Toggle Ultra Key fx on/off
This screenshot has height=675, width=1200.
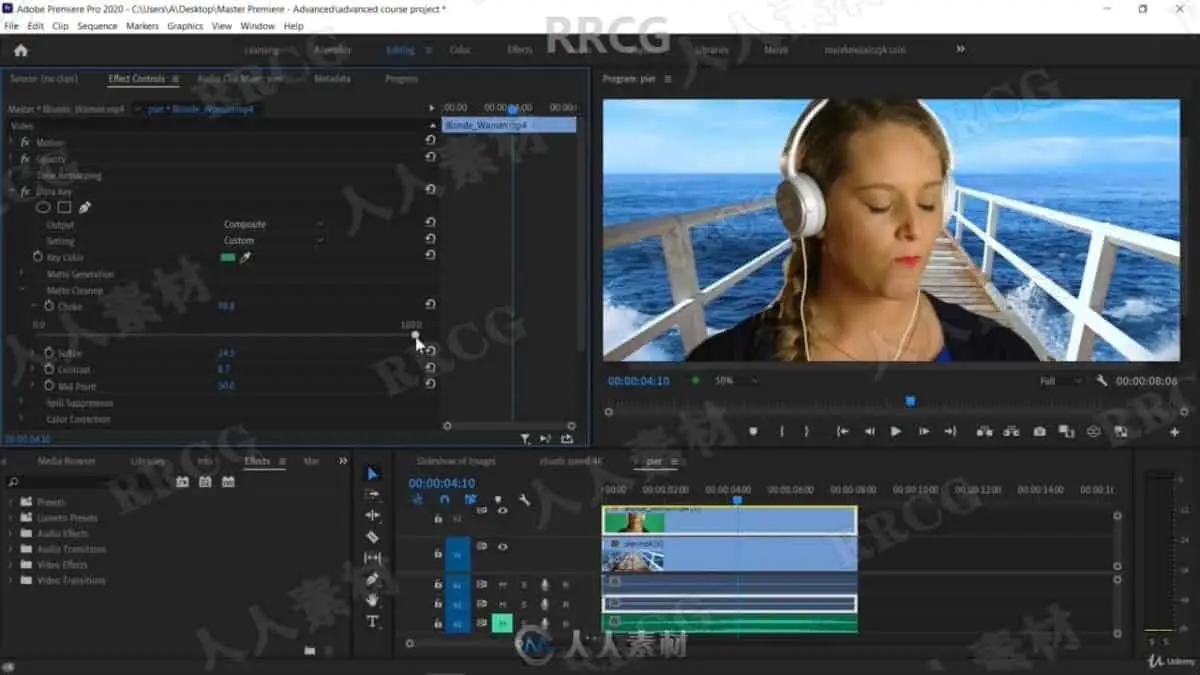[x=26, y=191]
